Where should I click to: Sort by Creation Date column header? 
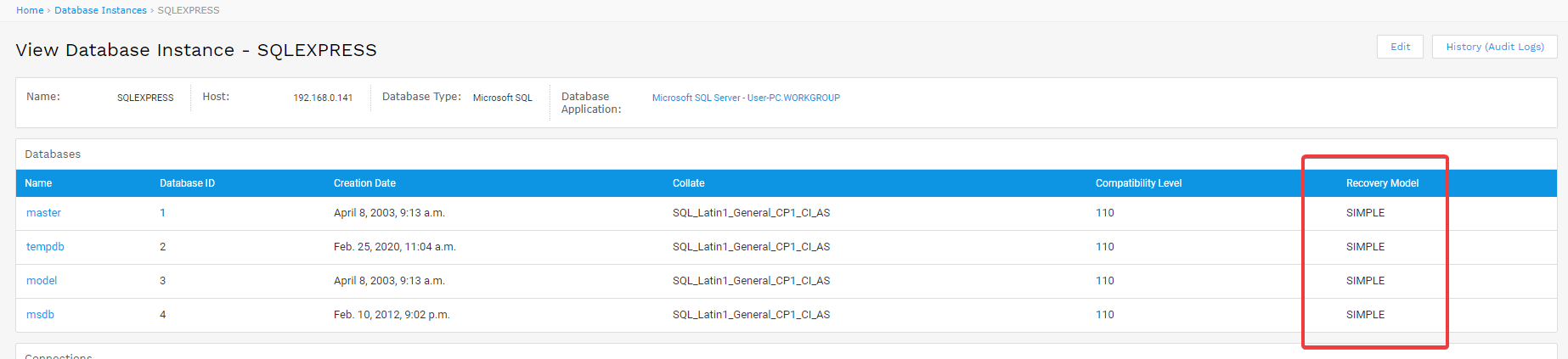point(364,183)
